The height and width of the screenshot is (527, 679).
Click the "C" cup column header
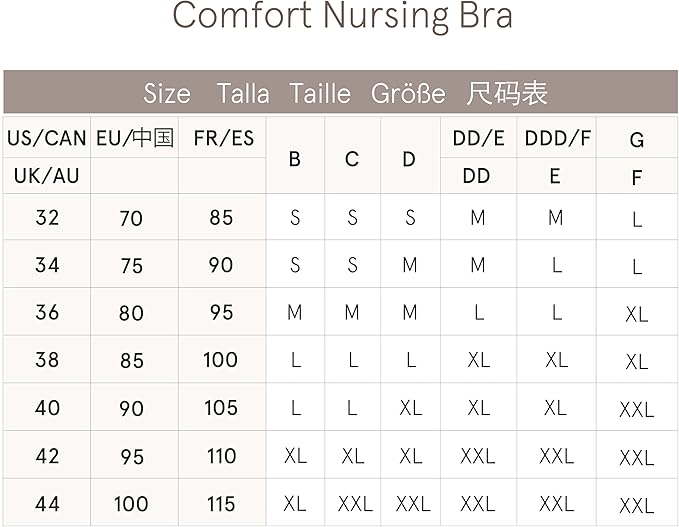click(352, 158)
